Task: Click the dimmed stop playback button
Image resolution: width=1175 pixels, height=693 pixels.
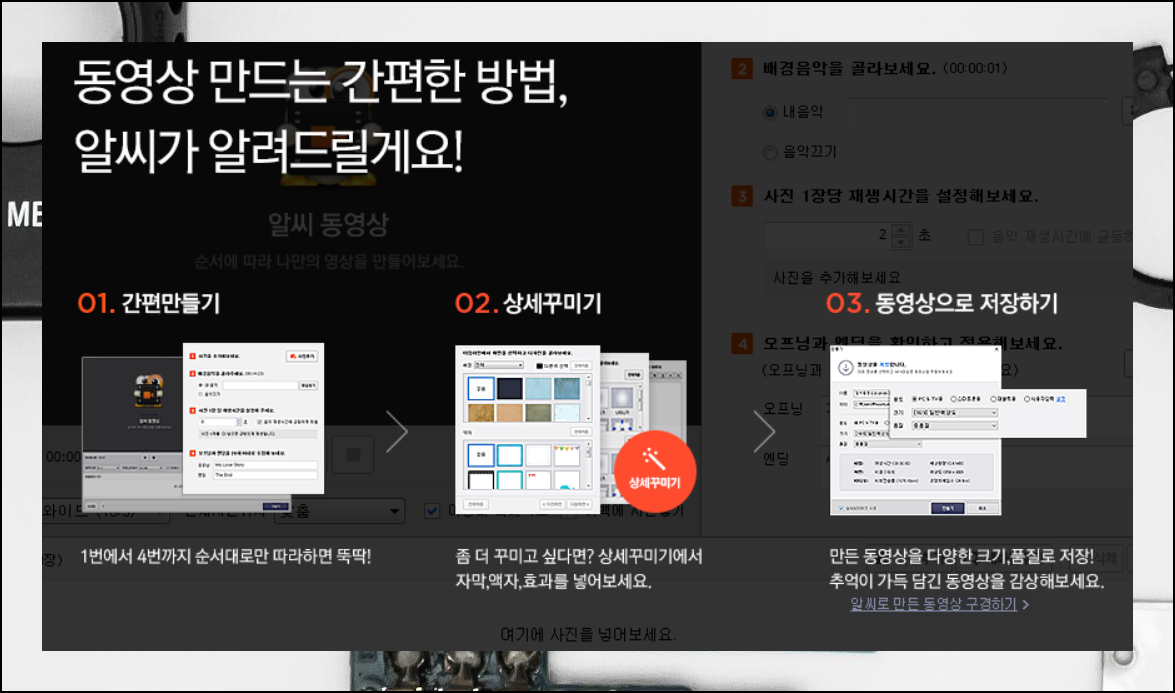Action: (x=353, y=455)
